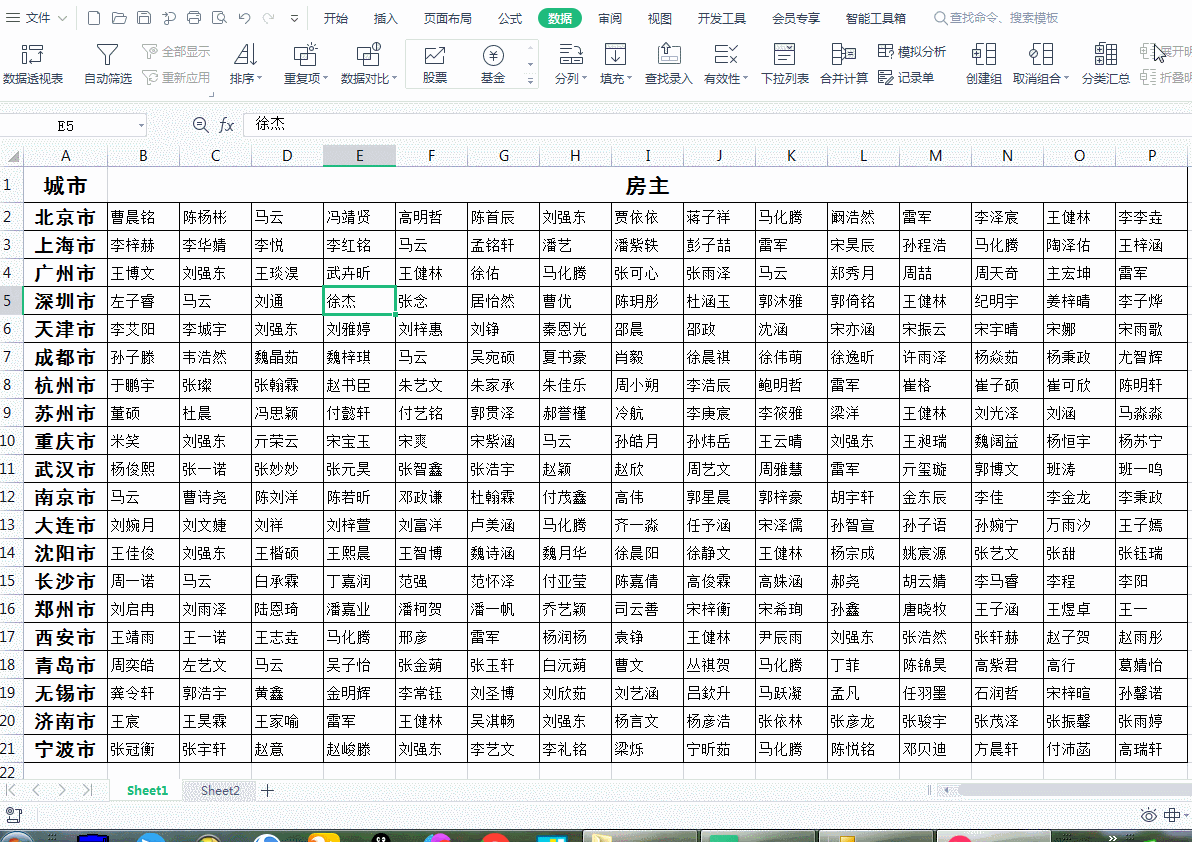Image resolution: width=1192 pixels, height=842 pixels.
Task: Click the new document icon
Action: [x=94, y=18]
